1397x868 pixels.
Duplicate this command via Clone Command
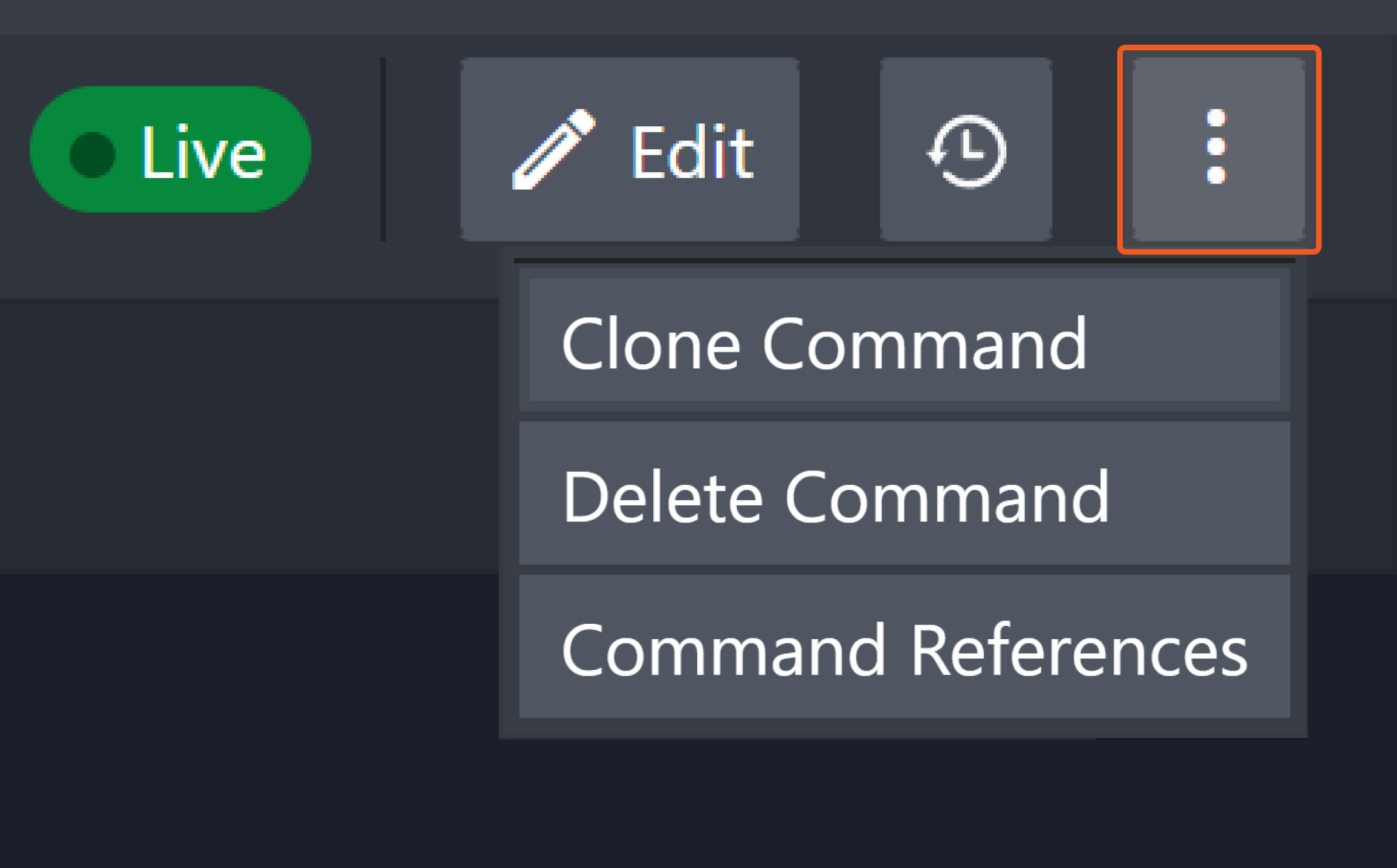[x=823, y=342]
